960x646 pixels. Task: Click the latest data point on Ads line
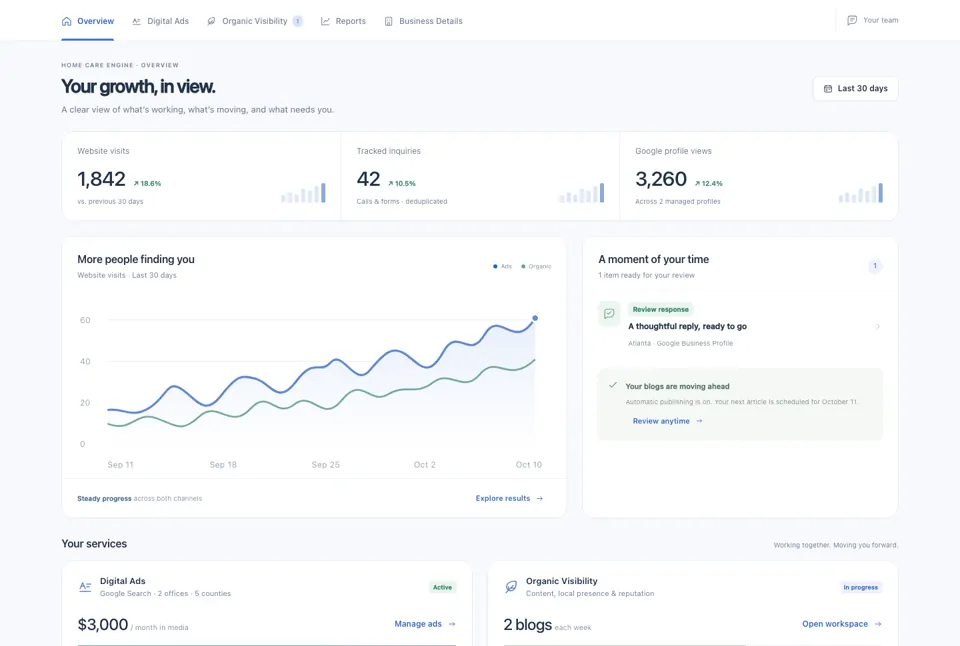[x=535, y=318]
